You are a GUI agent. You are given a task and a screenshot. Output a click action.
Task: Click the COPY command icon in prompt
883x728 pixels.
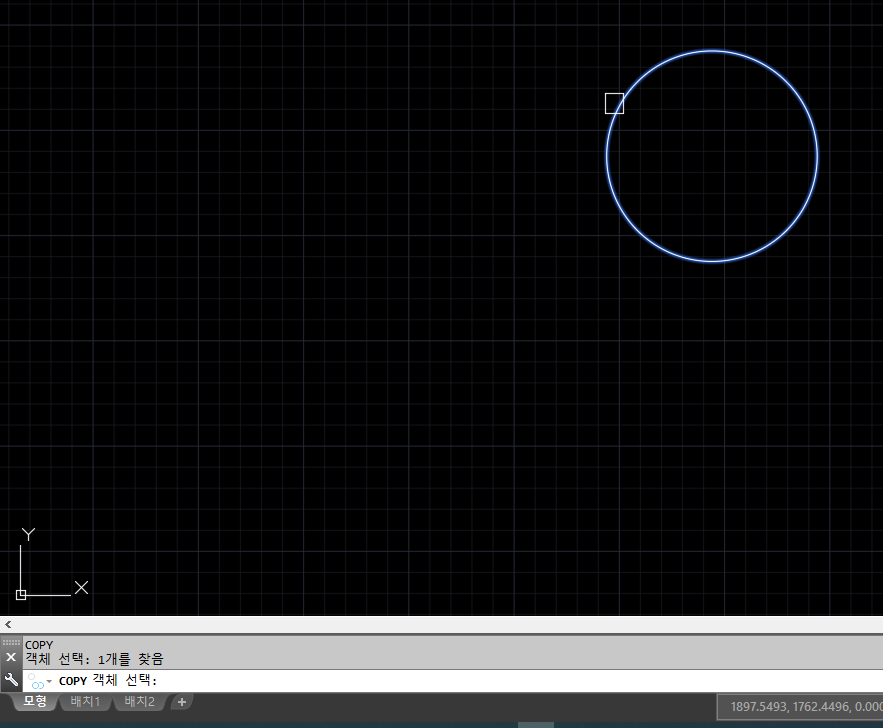pyautogui.click(x=37, y=681)
